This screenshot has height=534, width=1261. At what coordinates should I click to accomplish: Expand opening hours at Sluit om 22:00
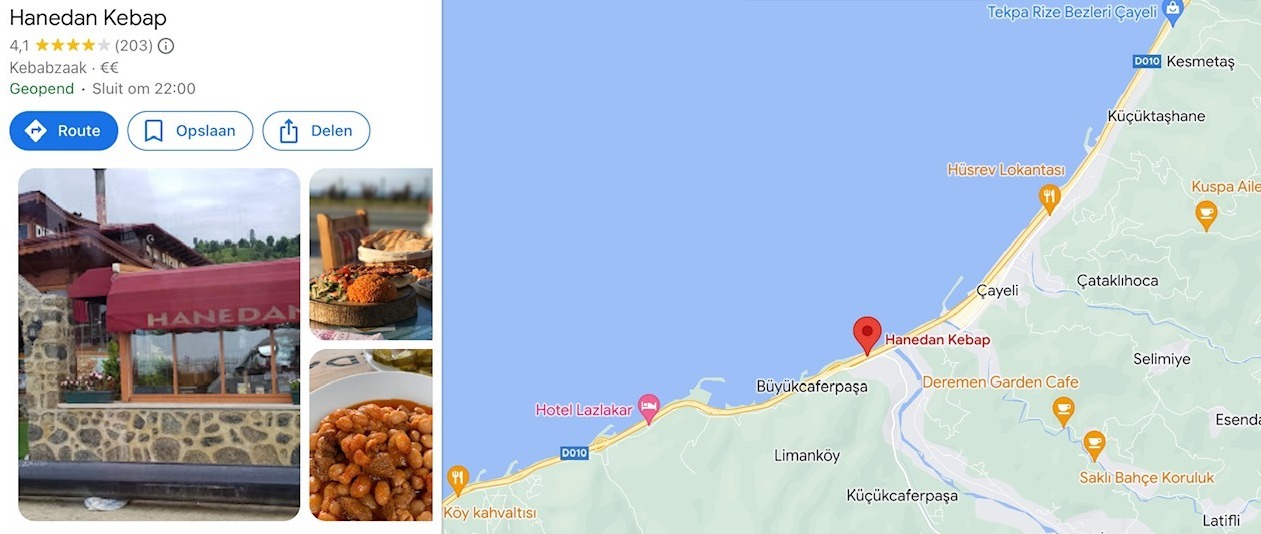(x=144, y=88)
